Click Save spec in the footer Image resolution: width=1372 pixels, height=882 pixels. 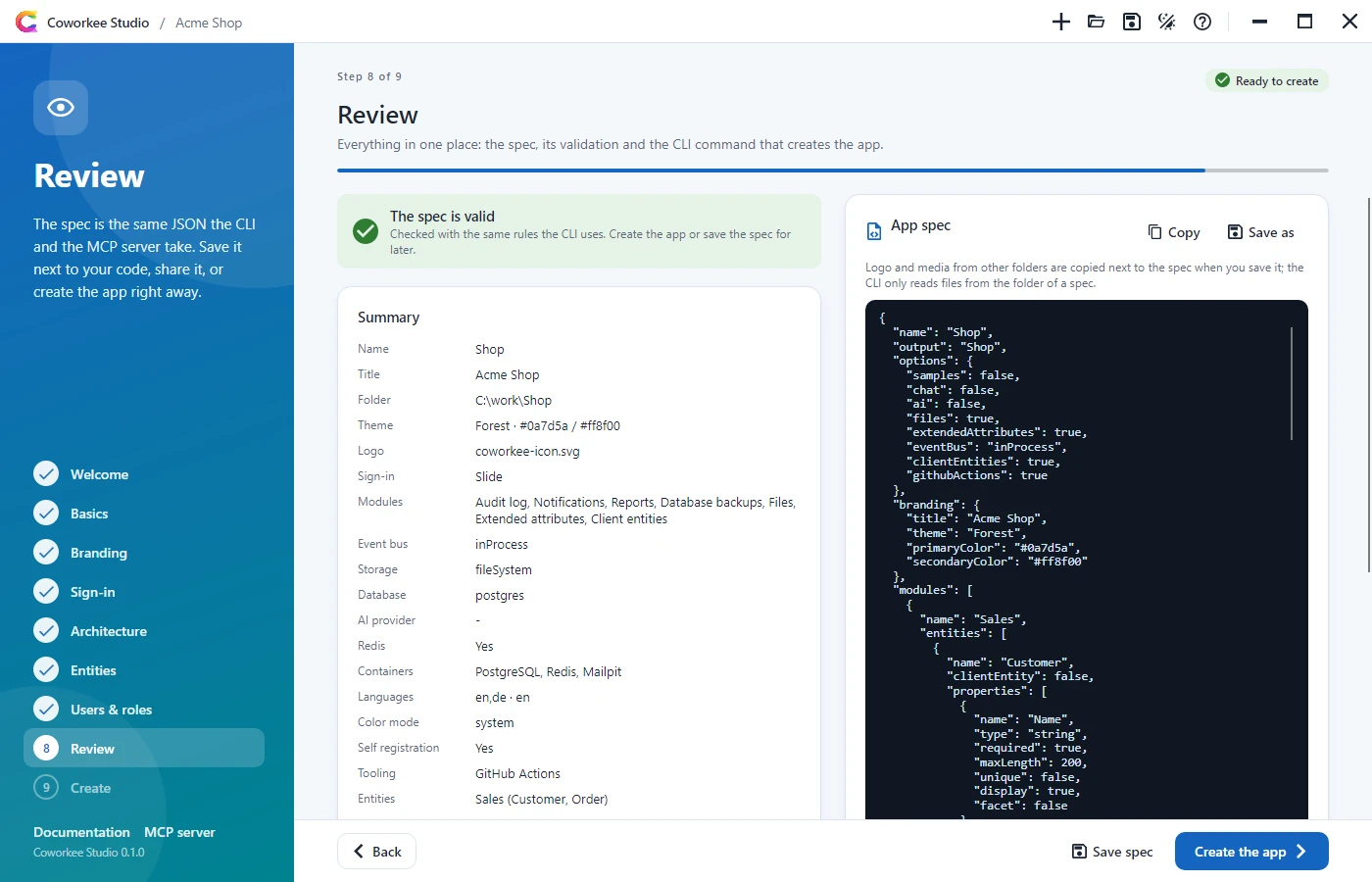click(x=1112, y=852)
